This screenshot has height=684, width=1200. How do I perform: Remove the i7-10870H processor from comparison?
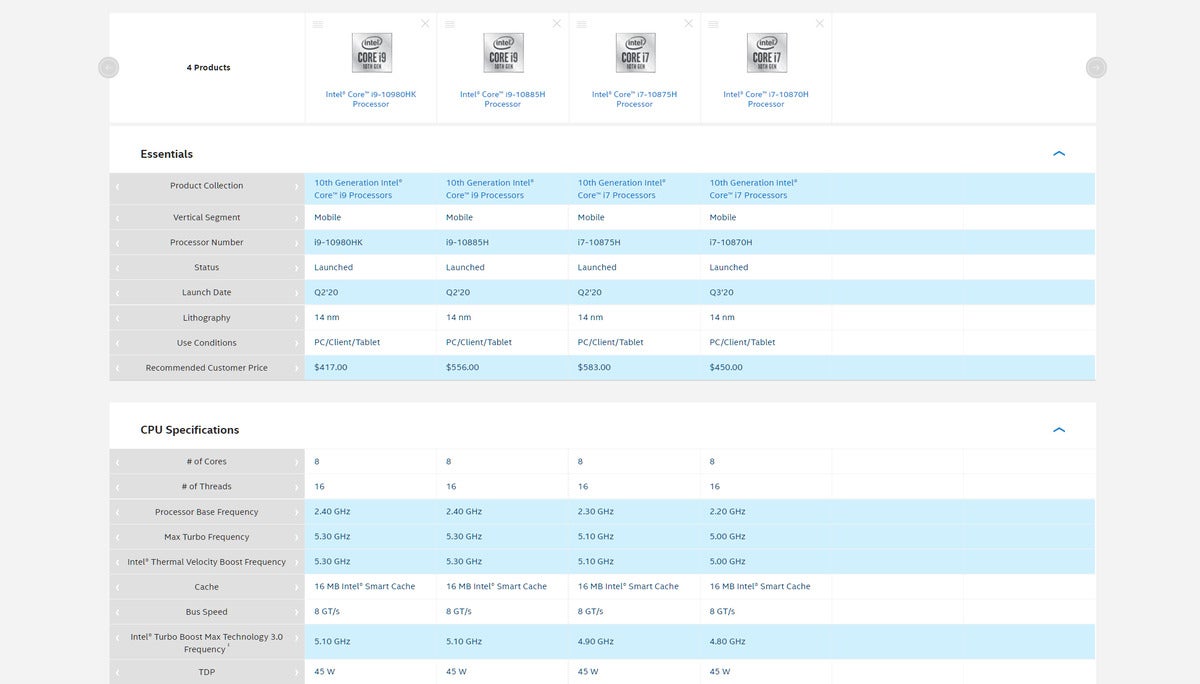pos(820,24)
